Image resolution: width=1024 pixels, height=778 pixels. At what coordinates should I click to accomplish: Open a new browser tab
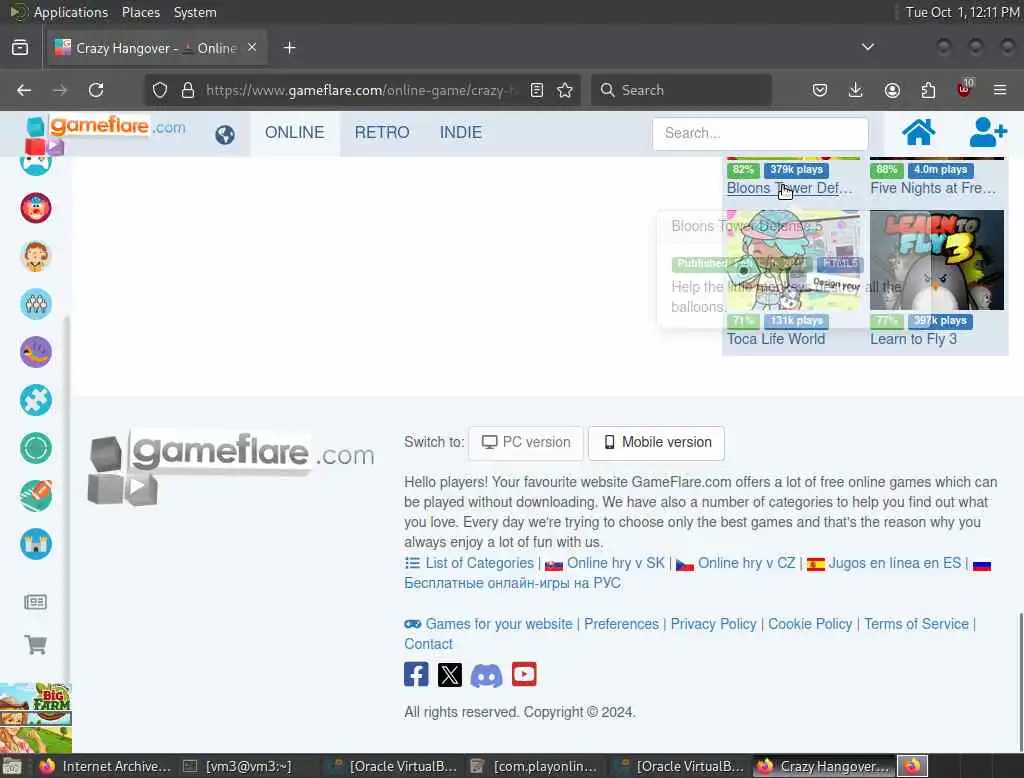tap(289, 48)
